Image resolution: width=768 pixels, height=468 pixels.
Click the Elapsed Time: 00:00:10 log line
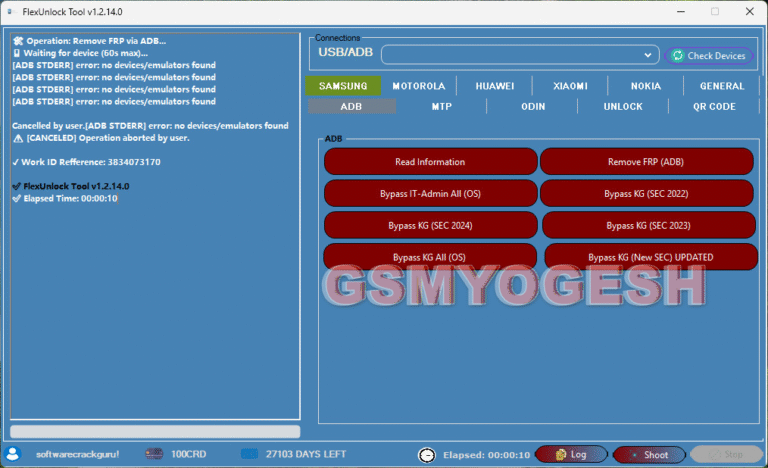(x=65, y=198)
